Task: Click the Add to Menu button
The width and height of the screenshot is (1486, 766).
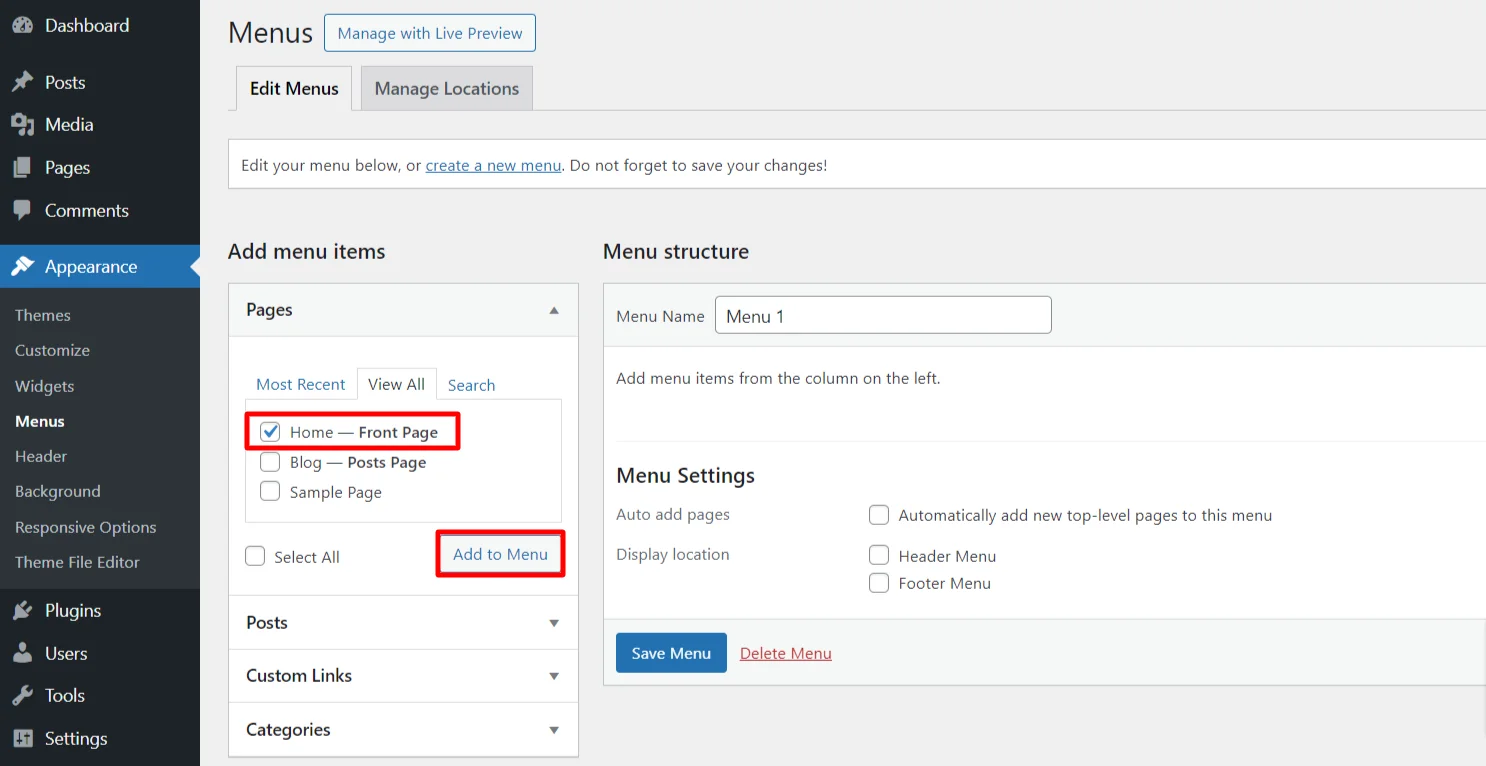Action: point(501,554)
